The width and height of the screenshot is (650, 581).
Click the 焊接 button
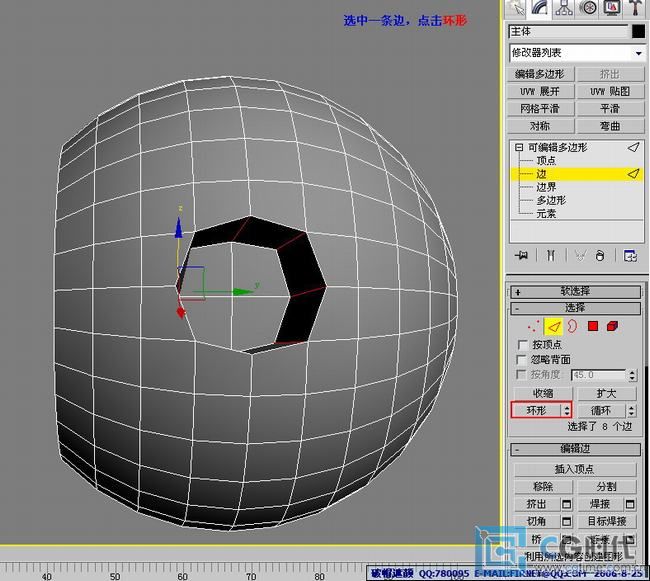click(x=600, y=504)
